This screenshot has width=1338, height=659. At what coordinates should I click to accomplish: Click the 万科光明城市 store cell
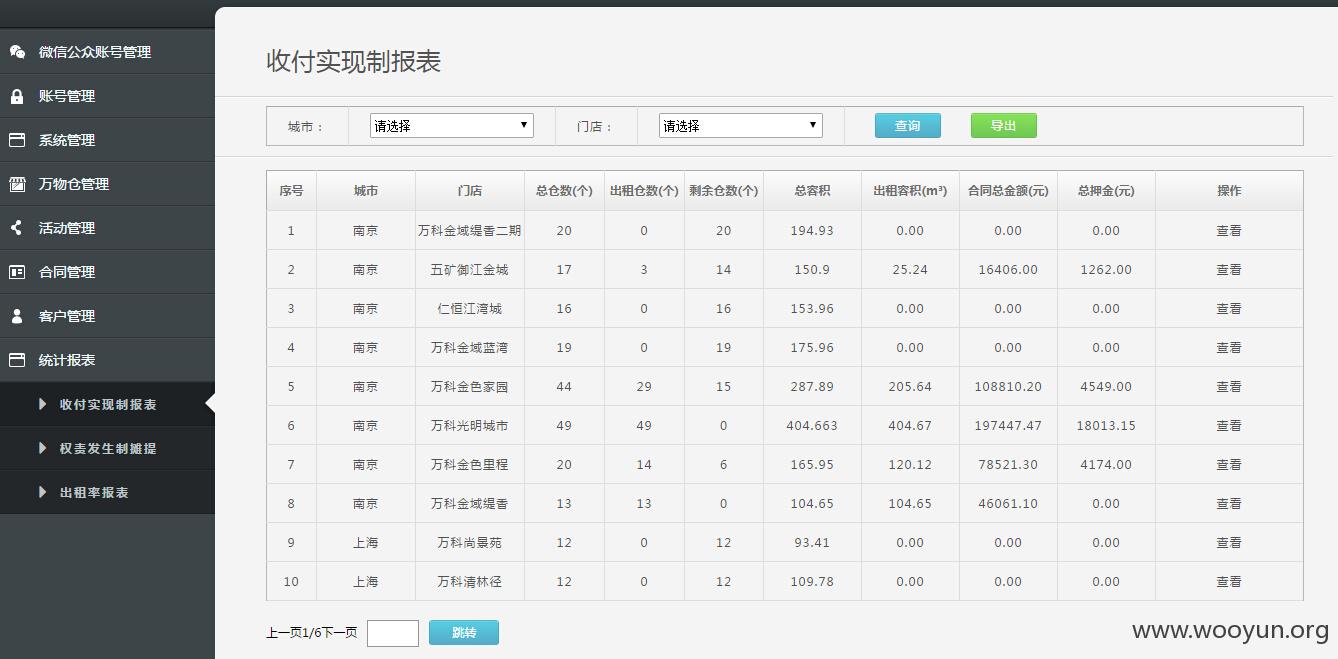(x=470, y=425)
